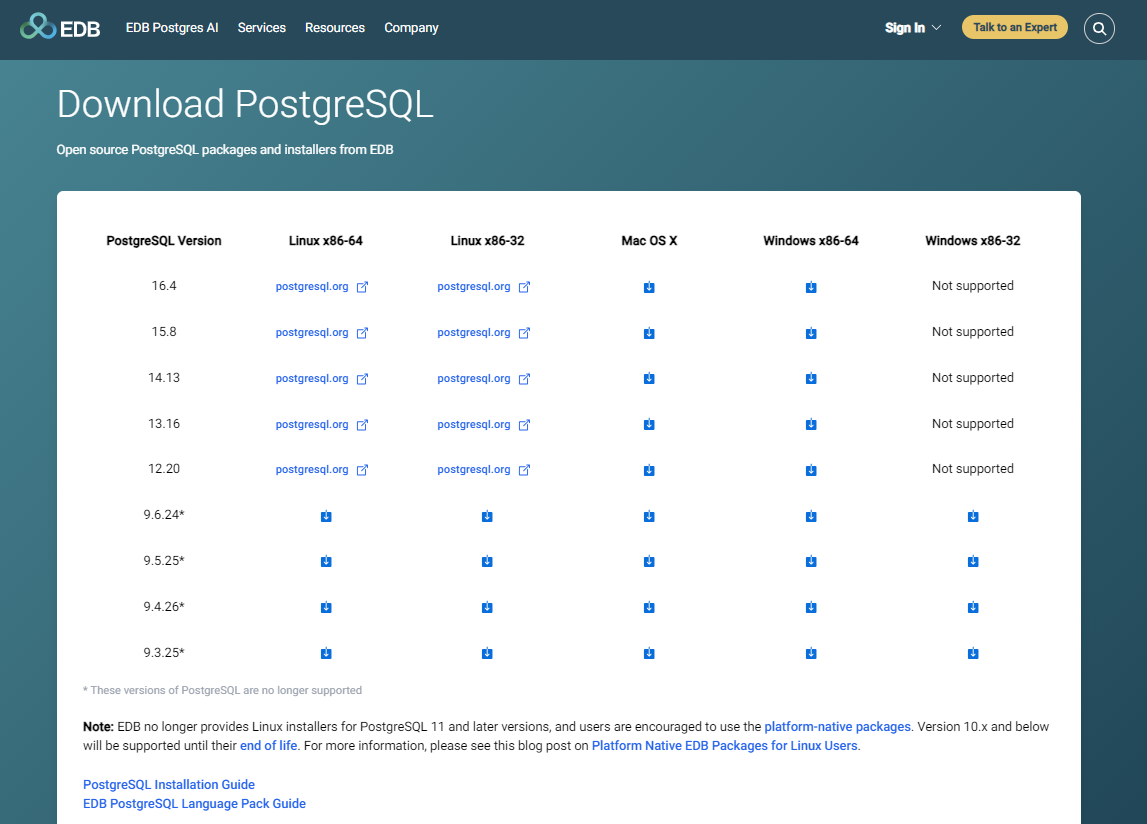
Task: Download PostgreSQL 16.4 for Windows x86-64
Action: 811,287
